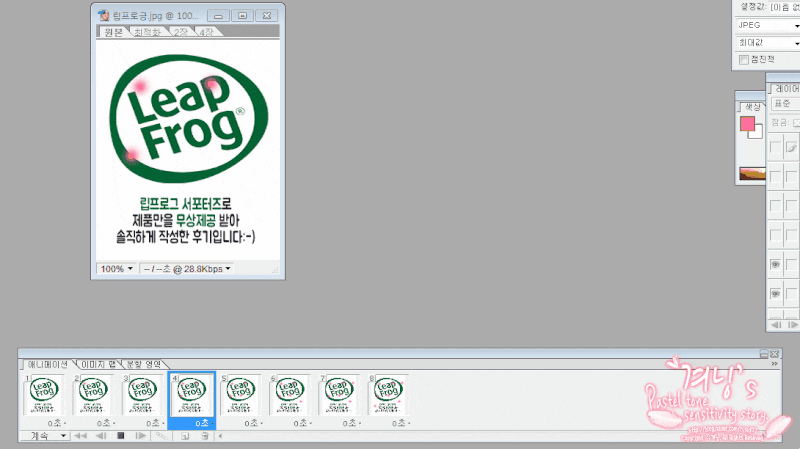Open the 2장 view tab
Image resolution: width=800 pixels, height=449 pixels.
tap(180, 32)
